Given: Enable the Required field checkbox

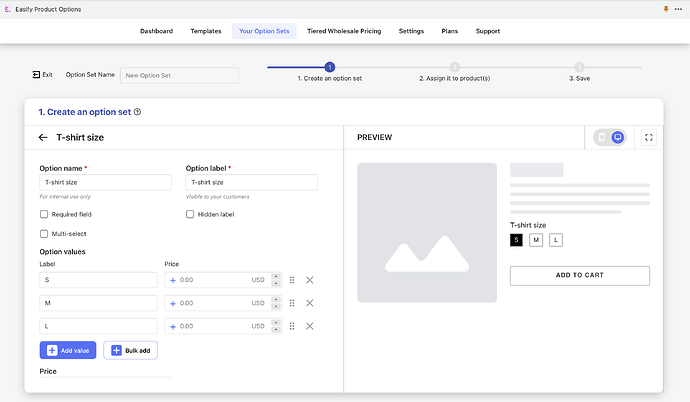Looking at the screenshot, I should point(44,214).
